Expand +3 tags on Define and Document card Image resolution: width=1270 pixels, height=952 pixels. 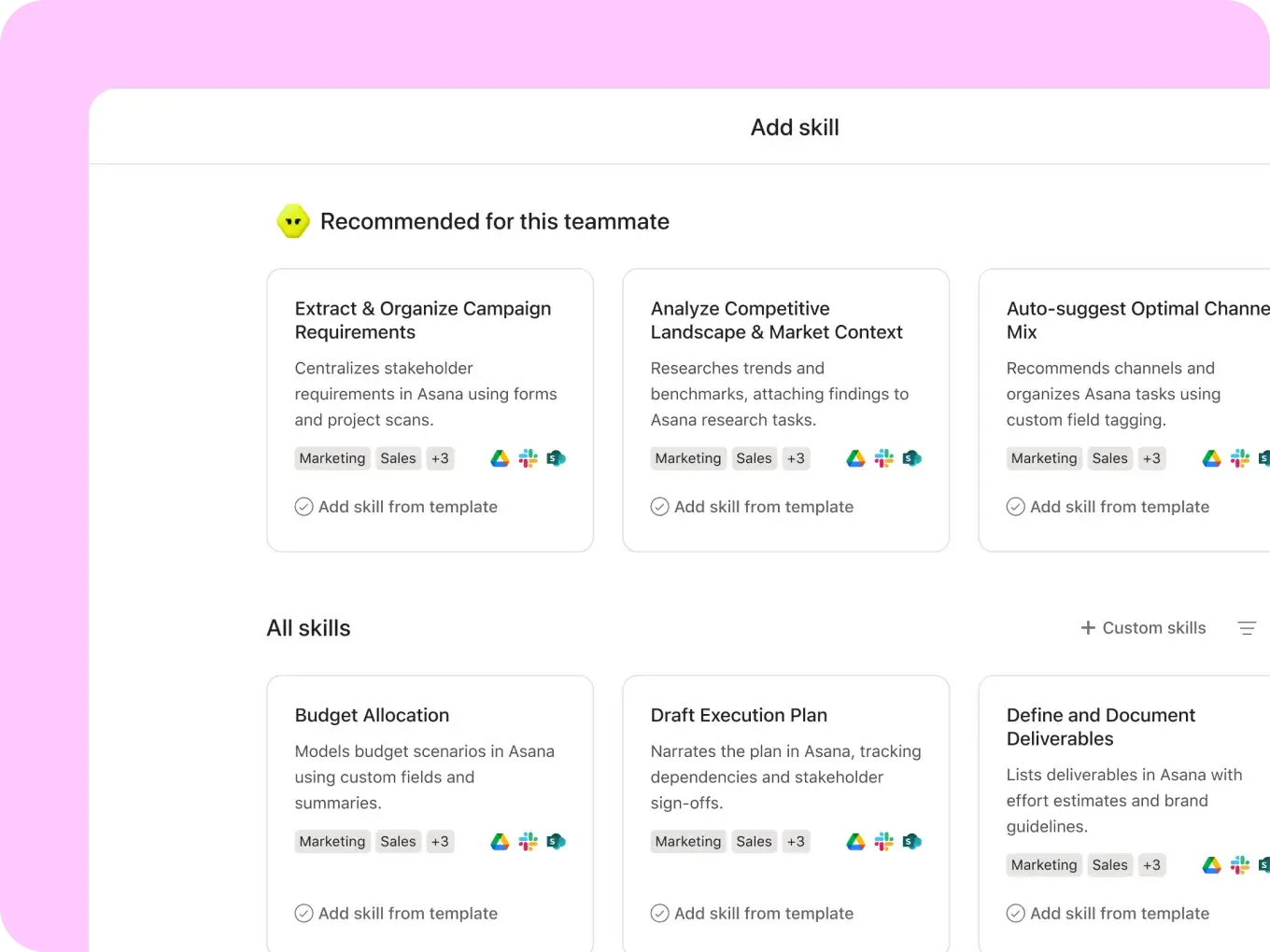(x=1151, y=865)
